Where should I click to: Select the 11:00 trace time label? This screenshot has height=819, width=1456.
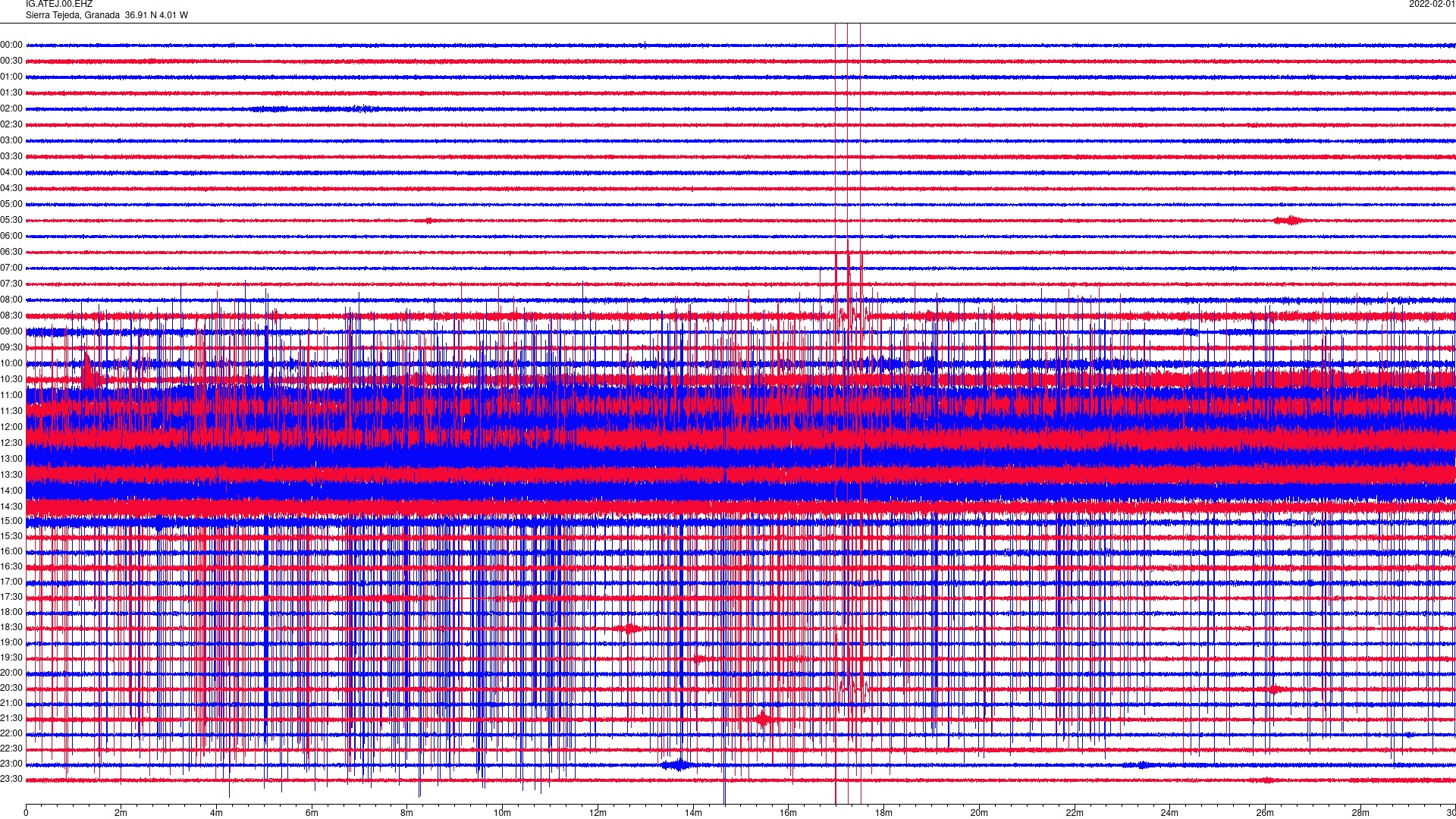click(x=11, y=396)
